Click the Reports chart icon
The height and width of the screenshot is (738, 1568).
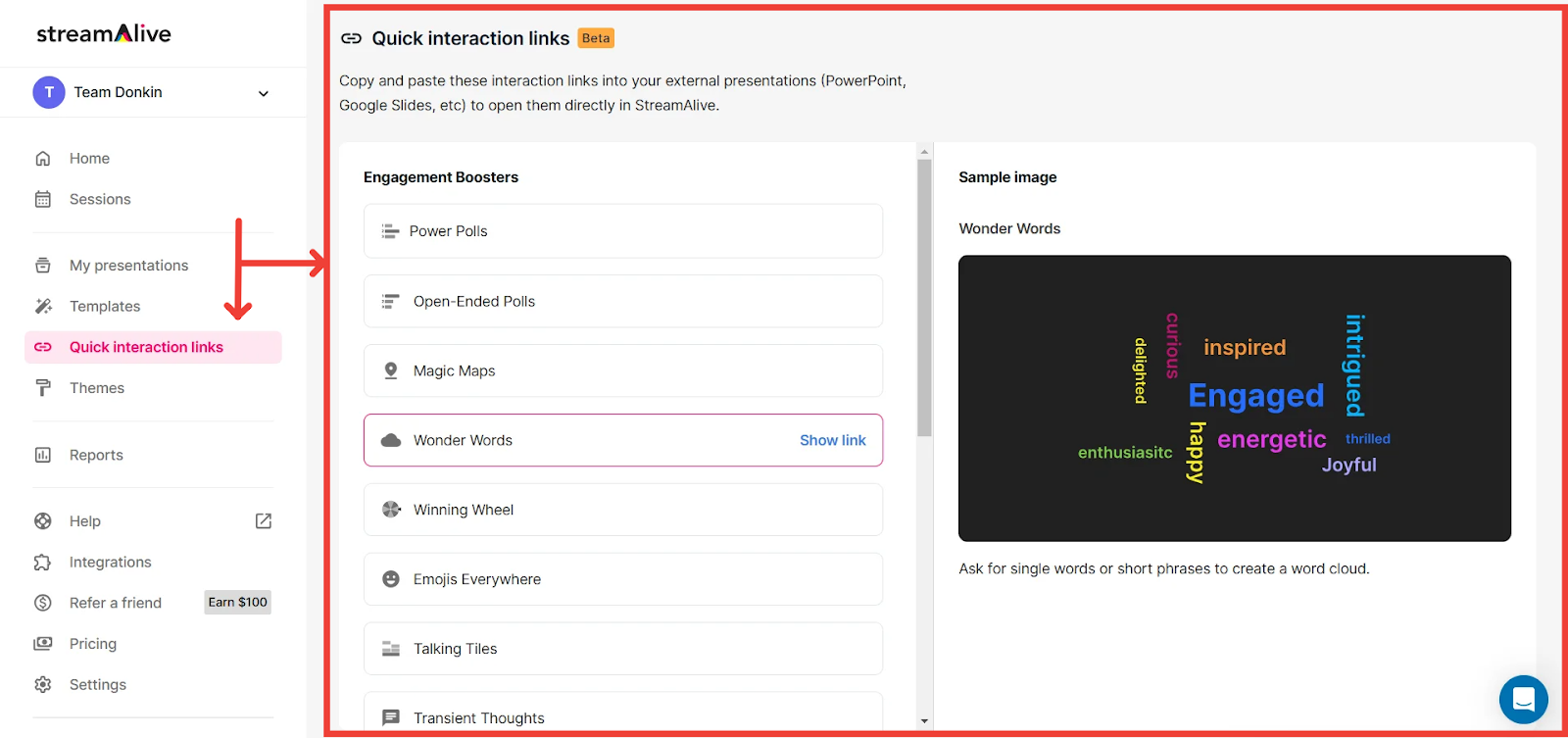(x=43, y=455)
